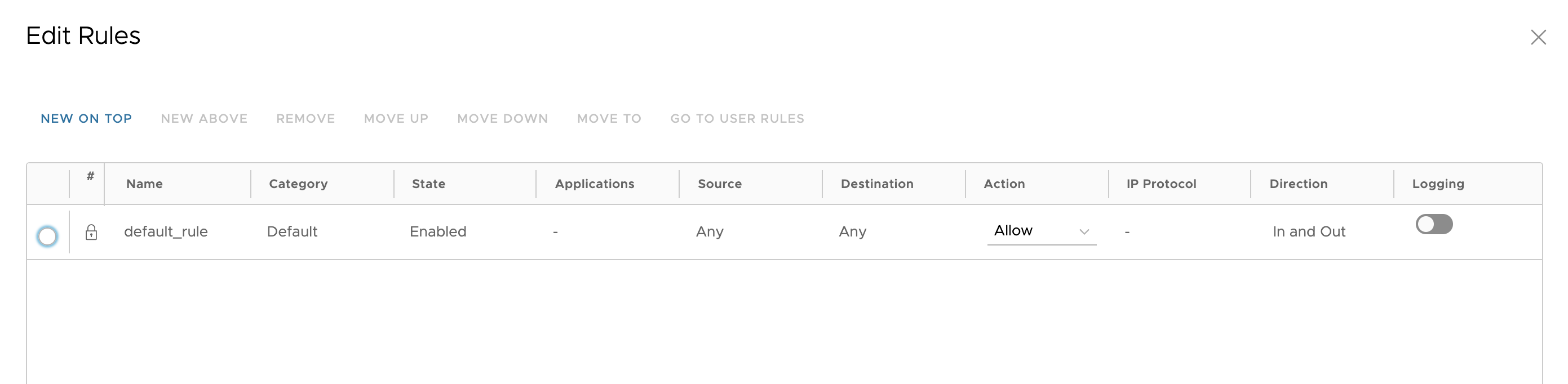Click the Move To action
Image resolution: width=1568 pixels, height=384 pixels.
[x=609, y=119]
